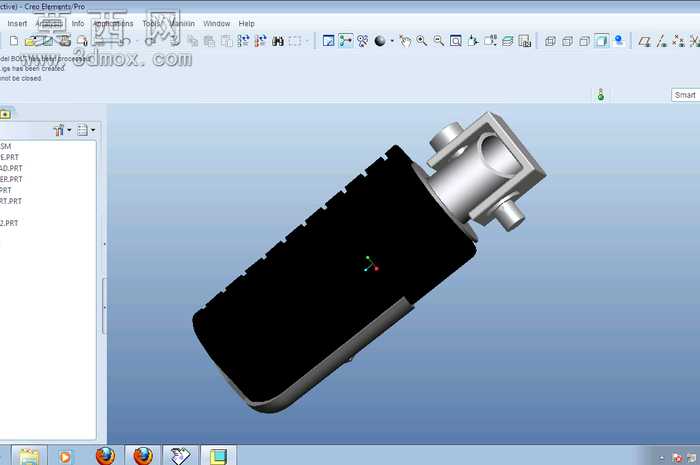Click the Regenerate Manager icon with red marker
Image resolution: width=700 pixels, height=465 pixels.
(x=261, y=41)
